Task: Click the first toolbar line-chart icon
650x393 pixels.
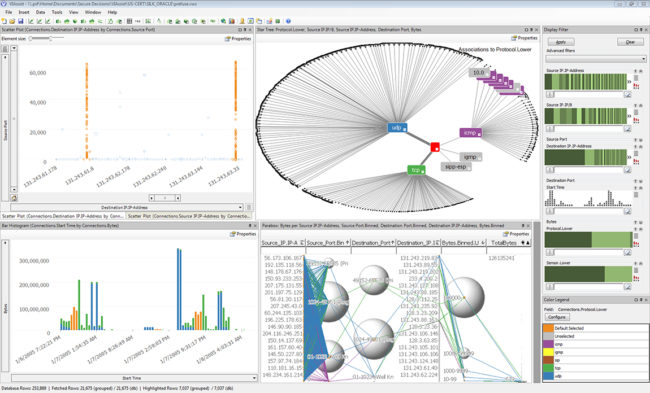Action: tap(31, 21)
